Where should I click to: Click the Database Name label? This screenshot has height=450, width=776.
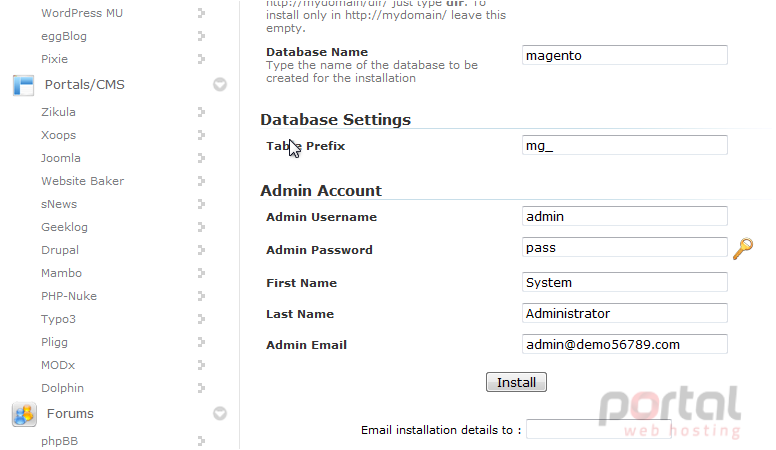coord(317,52)
